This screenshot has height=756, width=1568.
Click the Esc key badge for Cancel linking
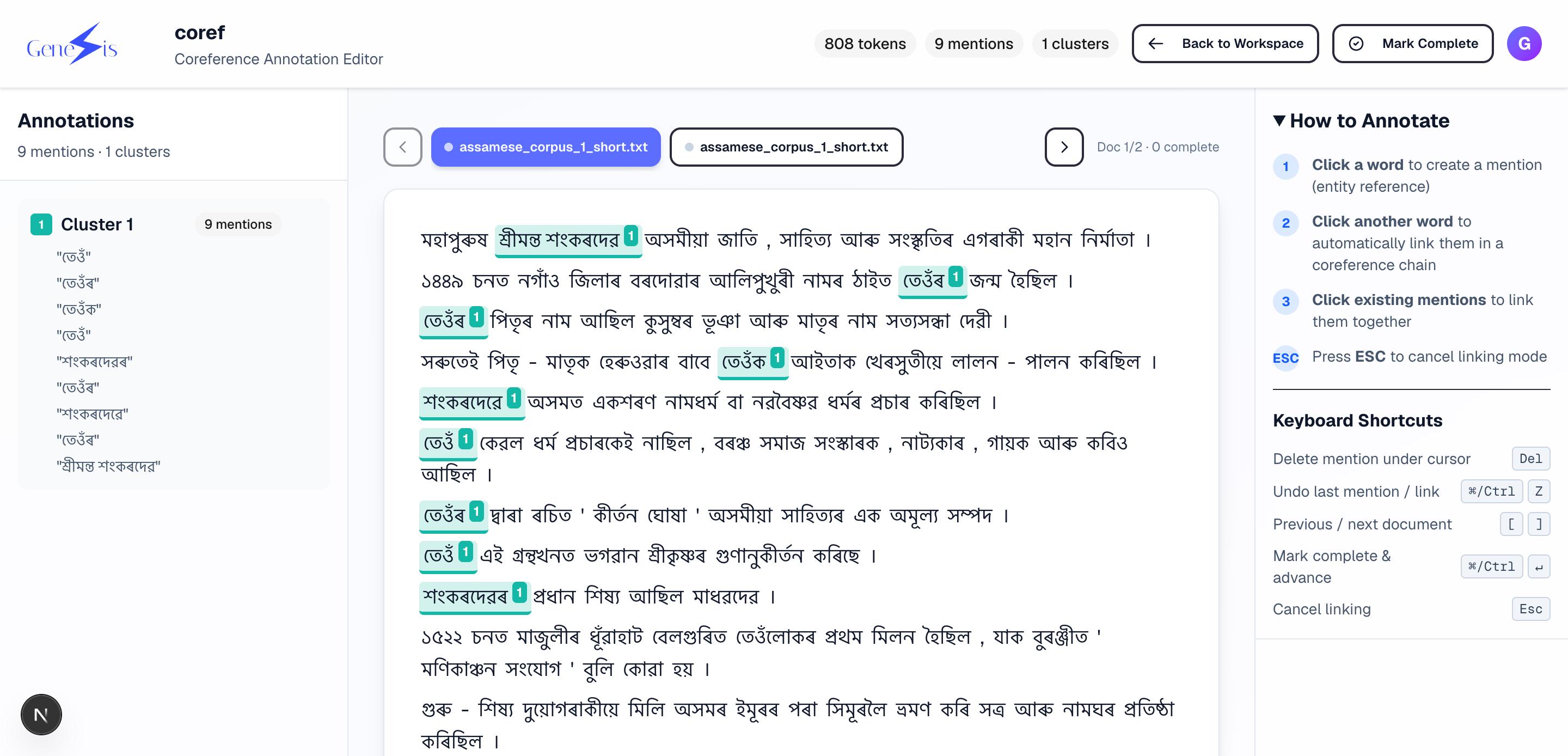(x=1530, y=609)
